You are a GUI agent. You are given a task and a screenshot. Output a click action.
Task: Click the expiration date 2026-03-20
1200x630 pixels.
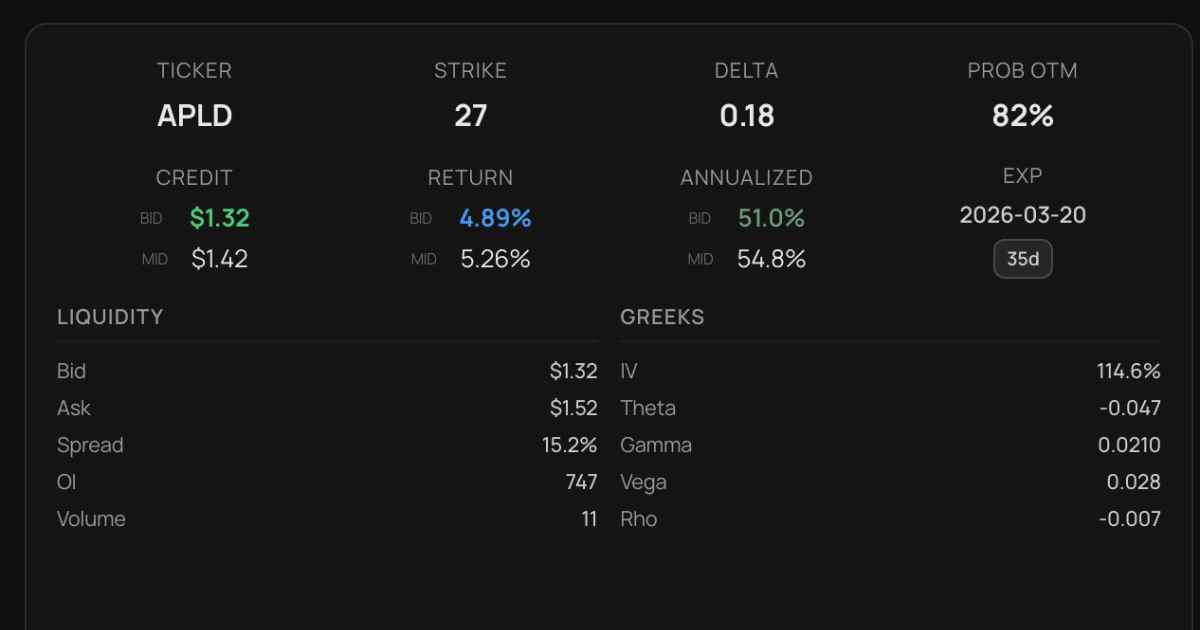(x=1022, y=215)
